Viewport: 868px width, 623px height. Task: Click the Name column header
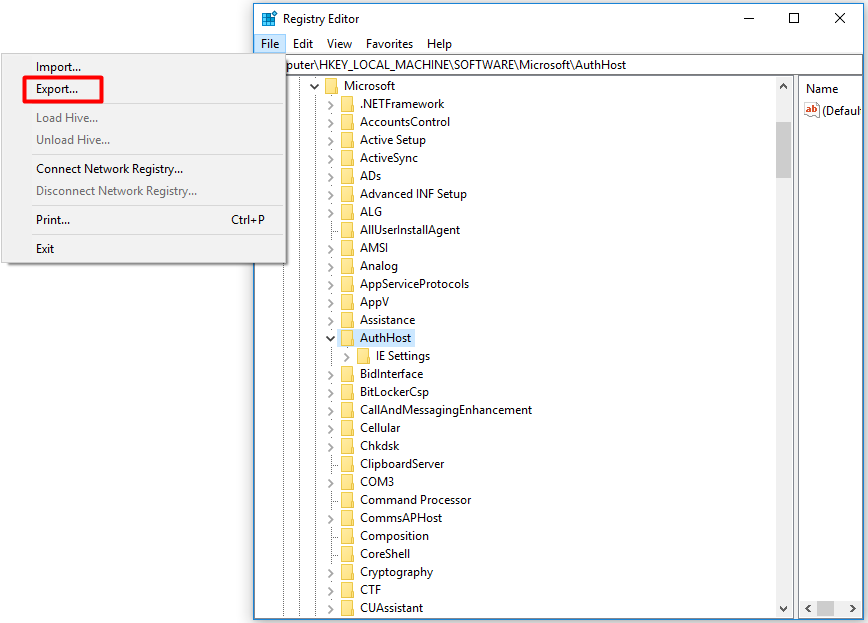coord(822,89)
